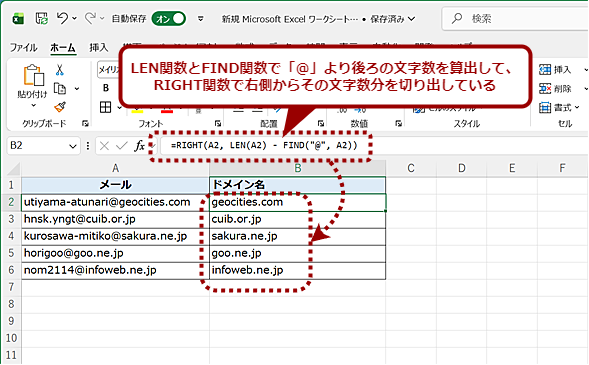Select column E header

point(512,168)
